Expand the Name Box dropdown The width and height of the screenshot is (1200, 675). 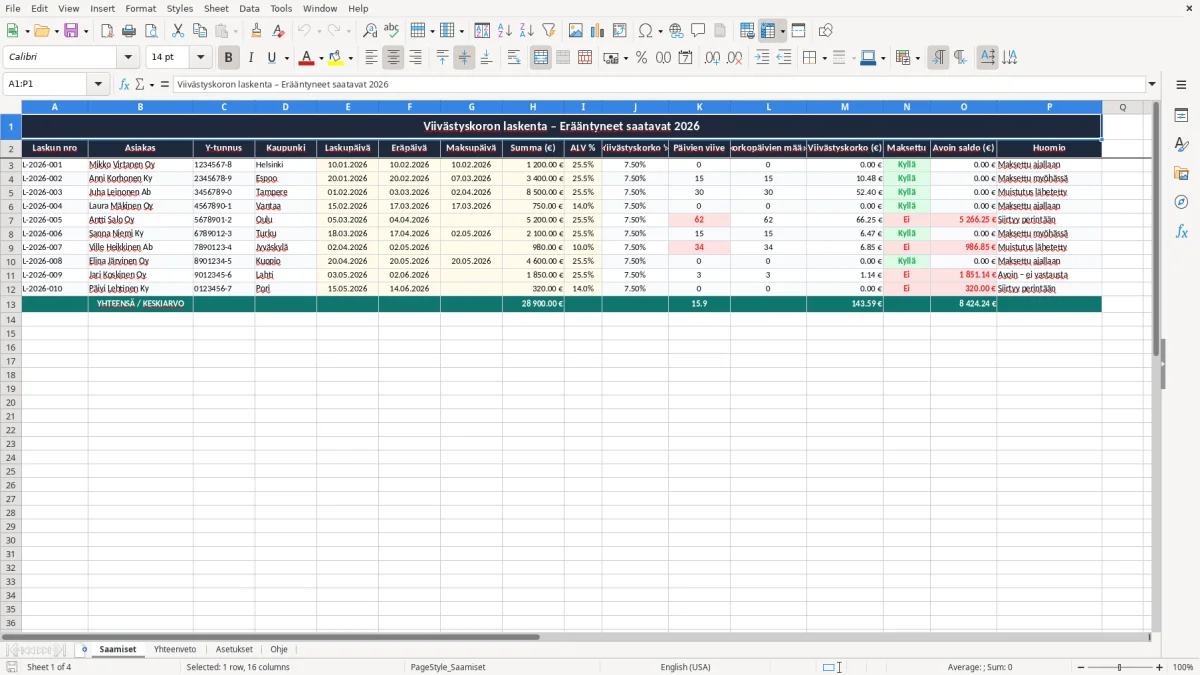pos(103,84)
